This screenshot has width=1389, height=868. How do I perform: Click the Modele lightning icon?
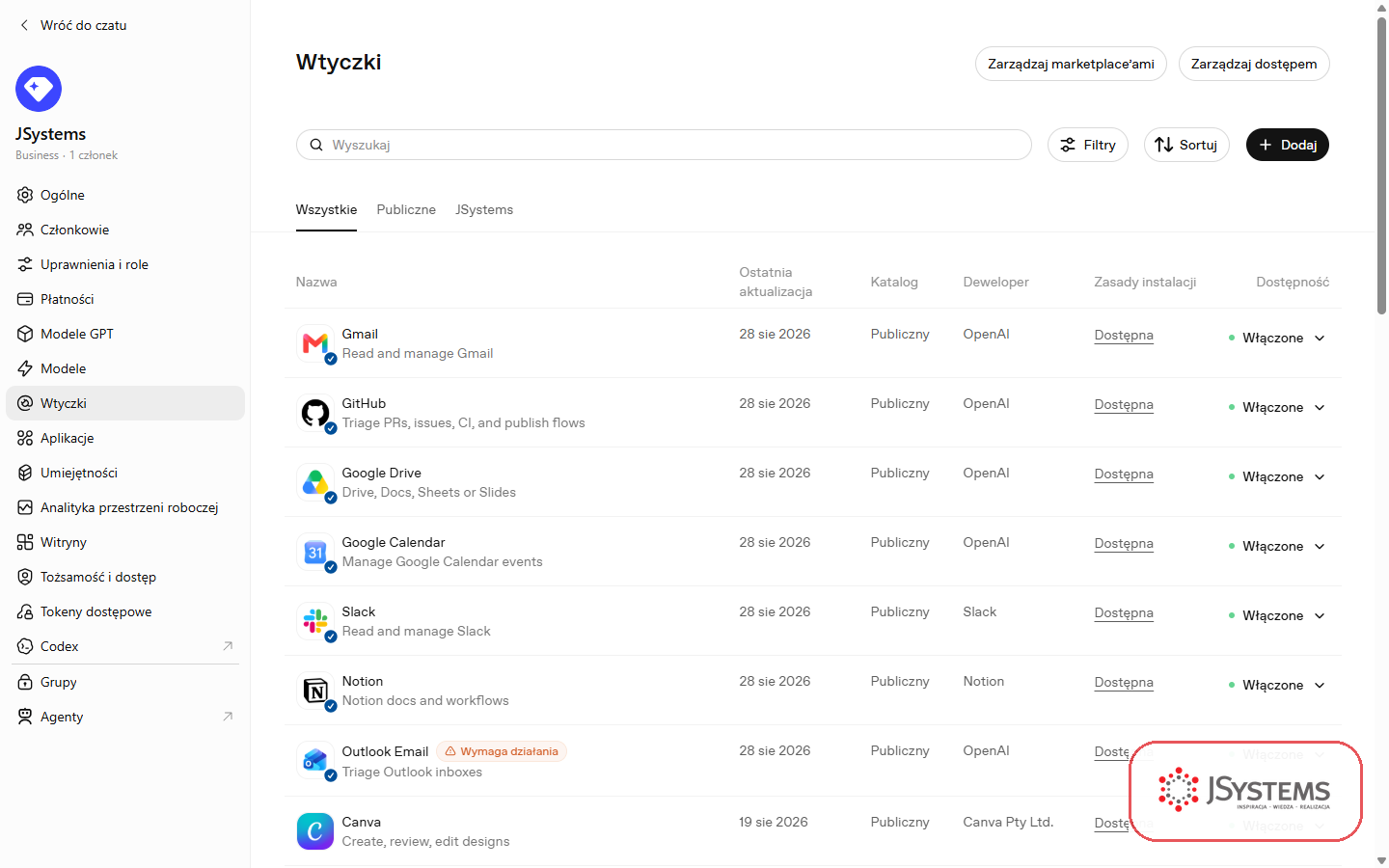pyautogui.click(x=25, y=368)
